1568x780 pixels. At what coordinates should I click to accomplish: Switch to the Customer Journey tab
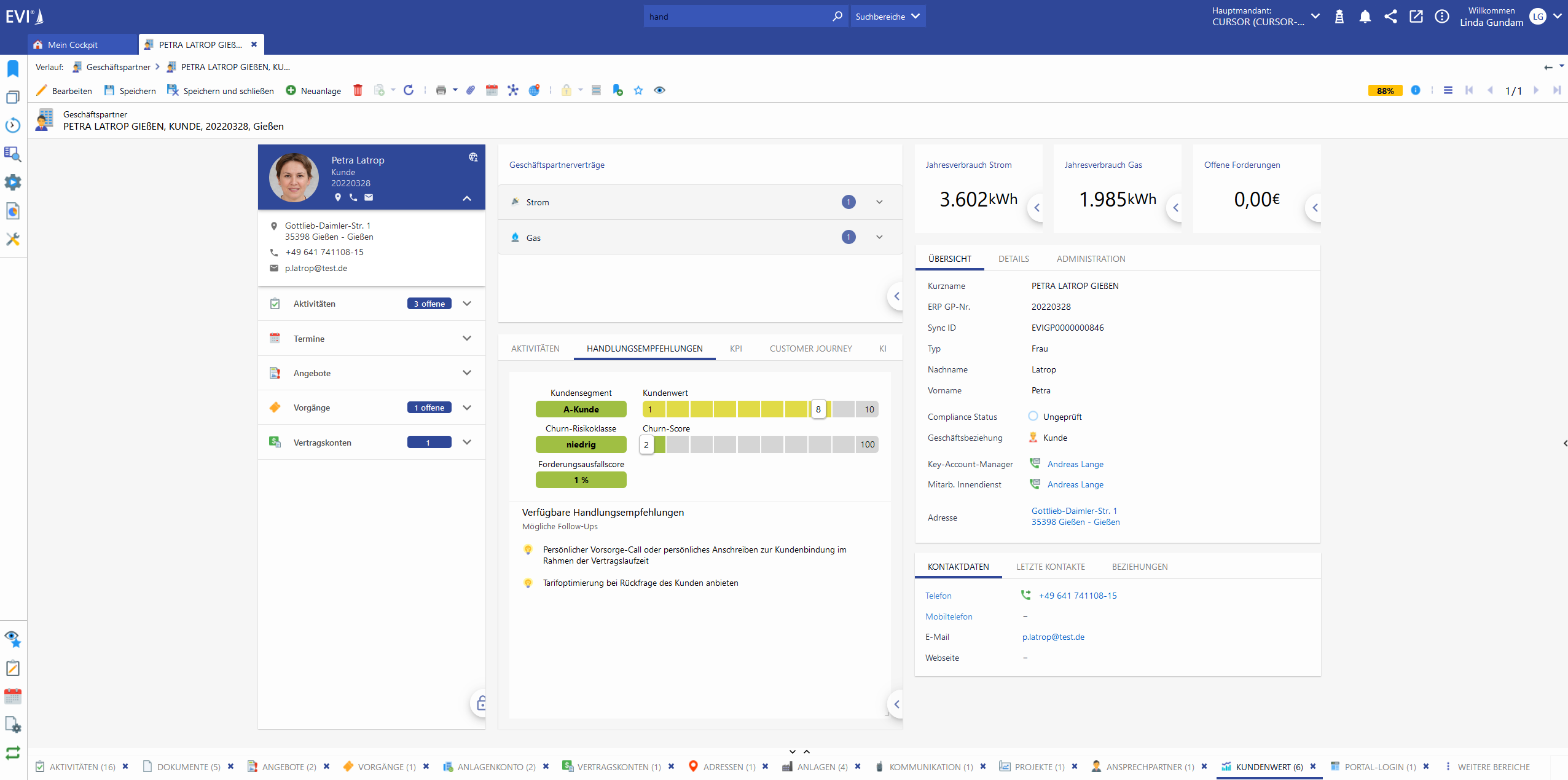(810, 349)
